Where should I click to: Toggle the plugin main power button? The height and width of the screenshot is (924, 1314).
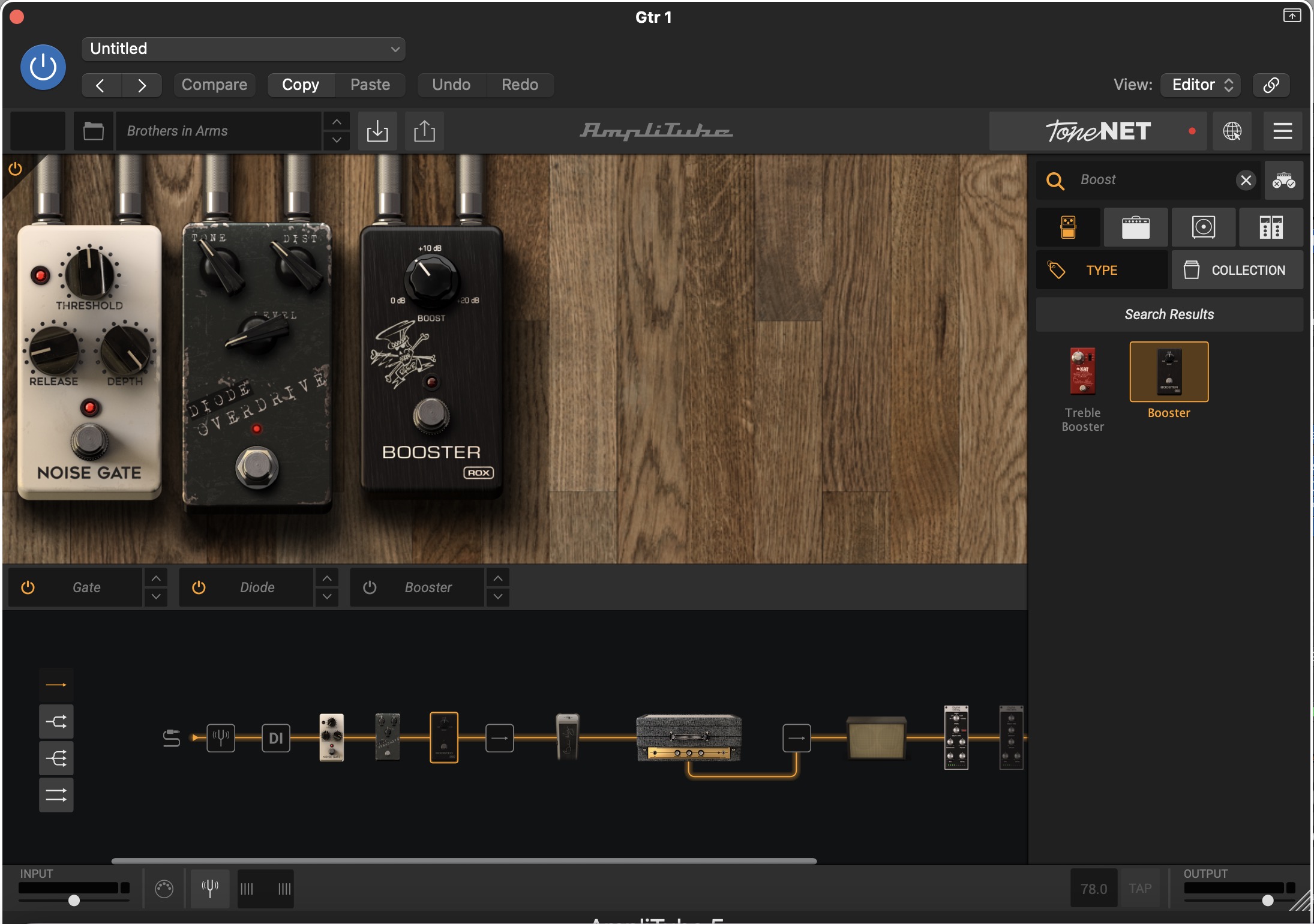pos(43,67)
